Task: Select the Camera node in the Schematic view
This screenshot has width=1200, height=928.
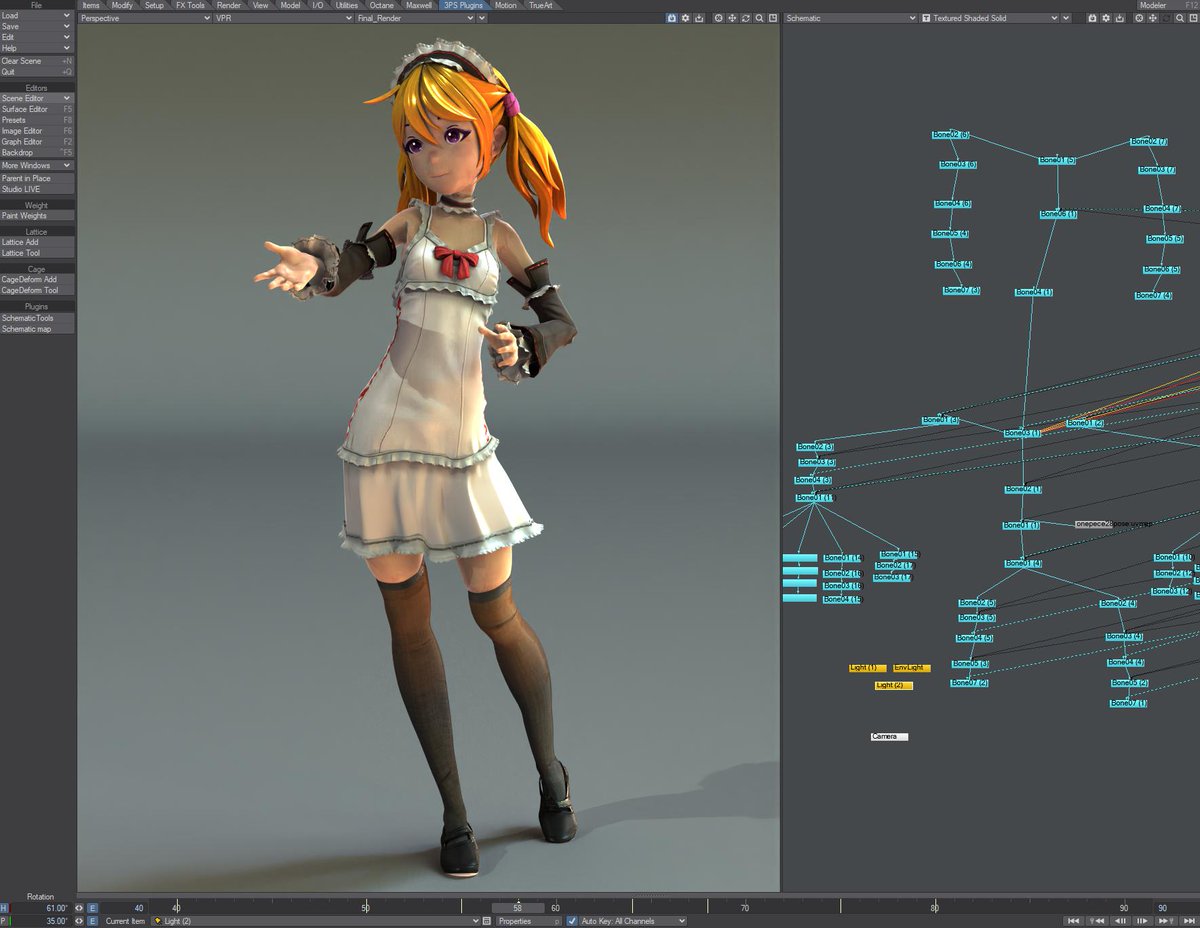Action: 888,737
